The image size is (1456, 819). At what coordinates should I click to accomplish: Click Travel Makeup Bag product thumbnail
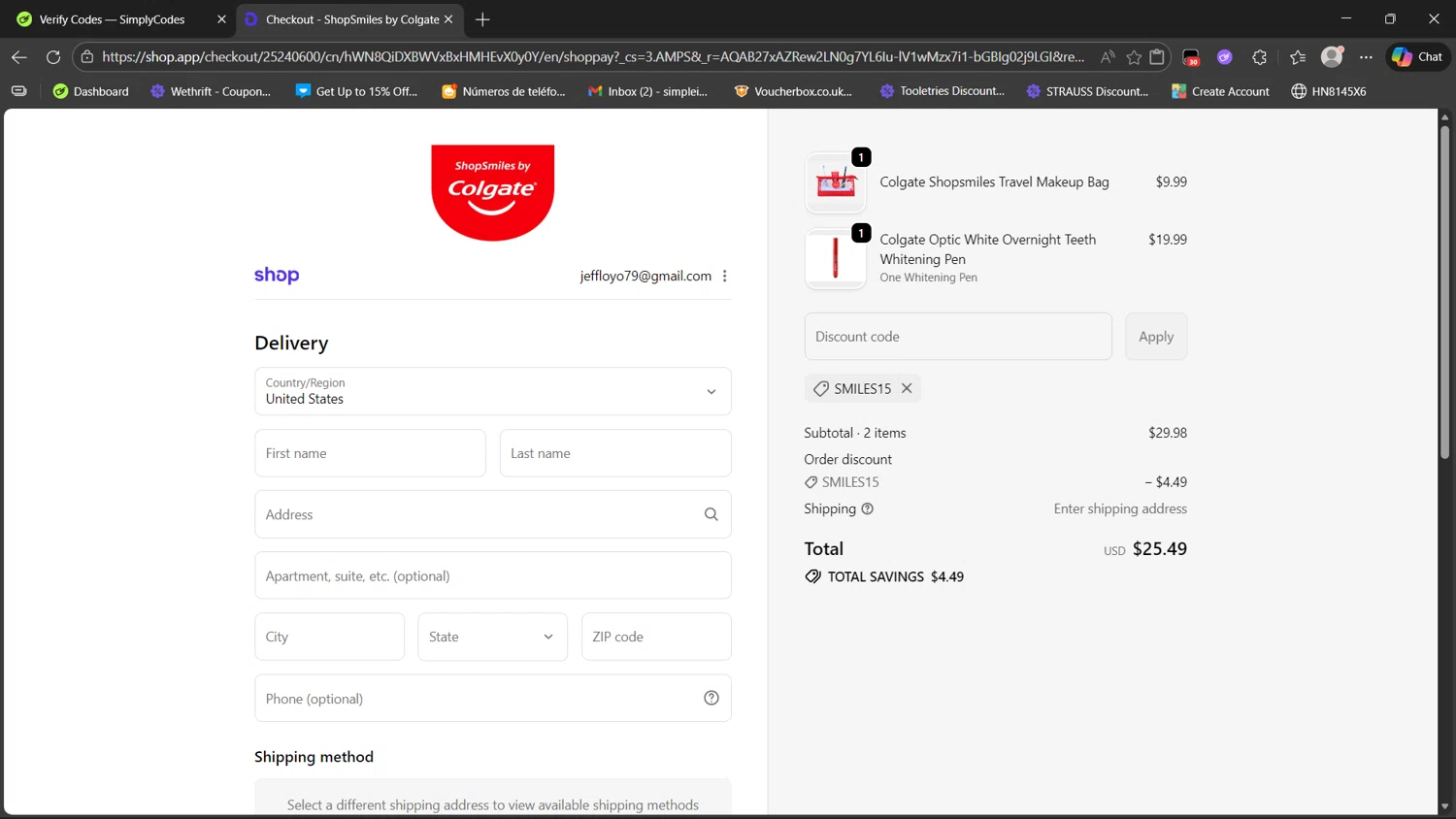(835, 182)
